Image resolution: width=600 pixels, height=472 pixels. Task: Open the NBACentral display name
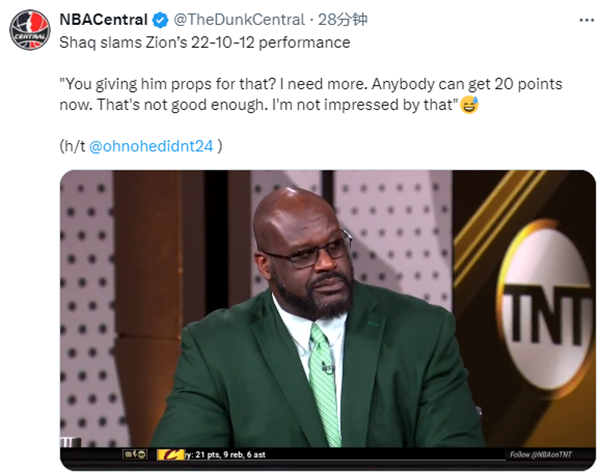click(103, 20)
